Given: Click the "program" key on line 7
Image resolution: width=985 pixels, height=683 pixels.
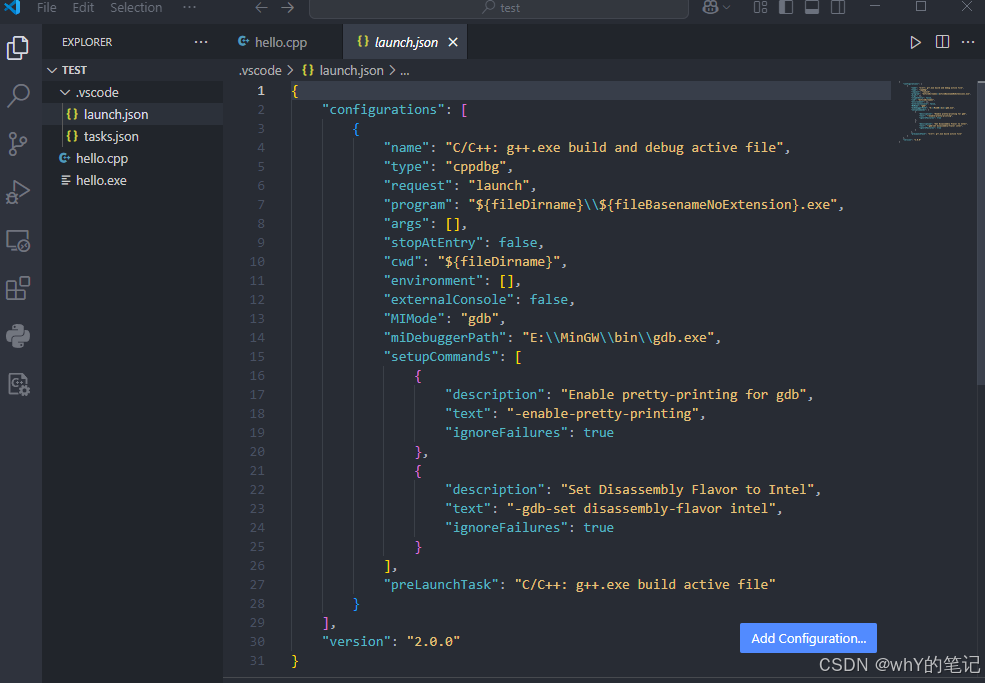Looking at the screenshot, I should coord(418,204).
